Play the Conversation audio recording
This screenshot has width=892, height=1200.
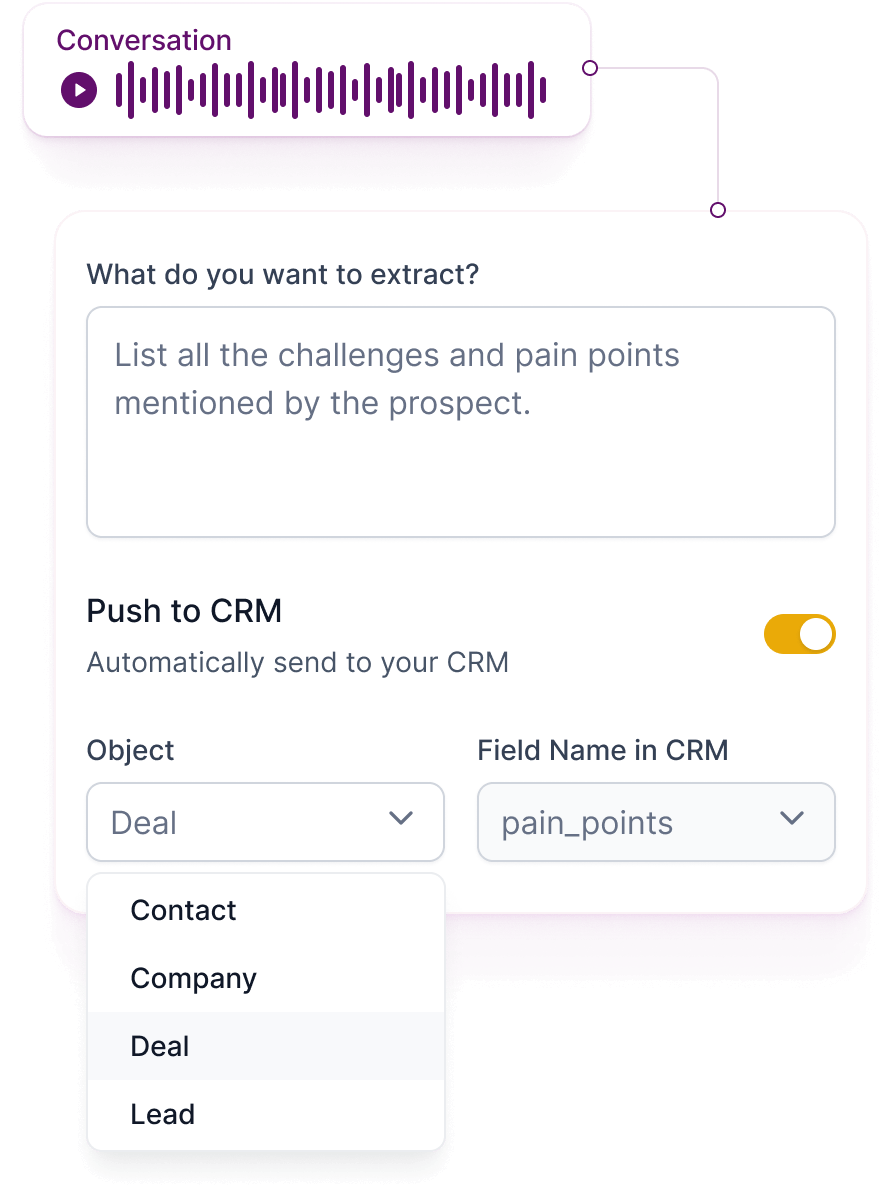click(x=77, y=88)
